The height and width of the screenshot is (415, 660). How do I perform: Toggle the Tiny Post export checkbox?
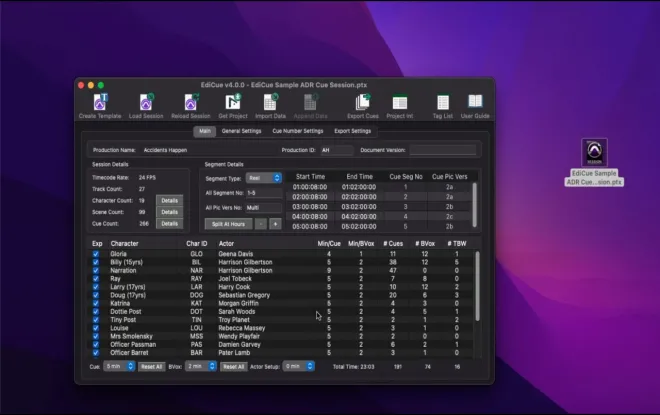pos(96,320)
